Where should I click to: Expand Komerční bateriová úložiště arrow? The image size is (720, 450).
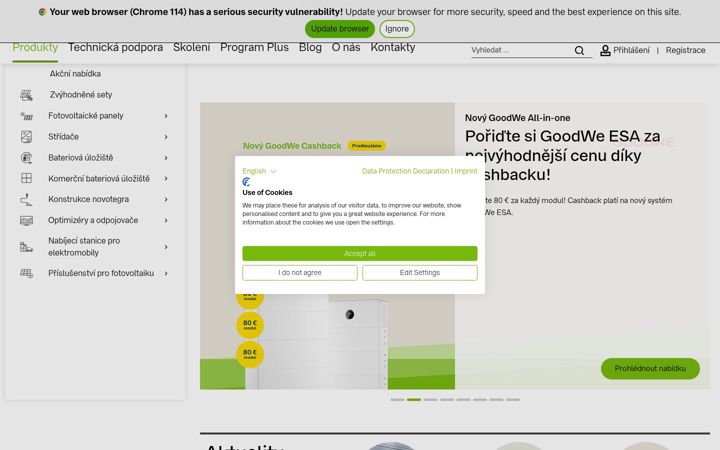click(x=166, y=179)
